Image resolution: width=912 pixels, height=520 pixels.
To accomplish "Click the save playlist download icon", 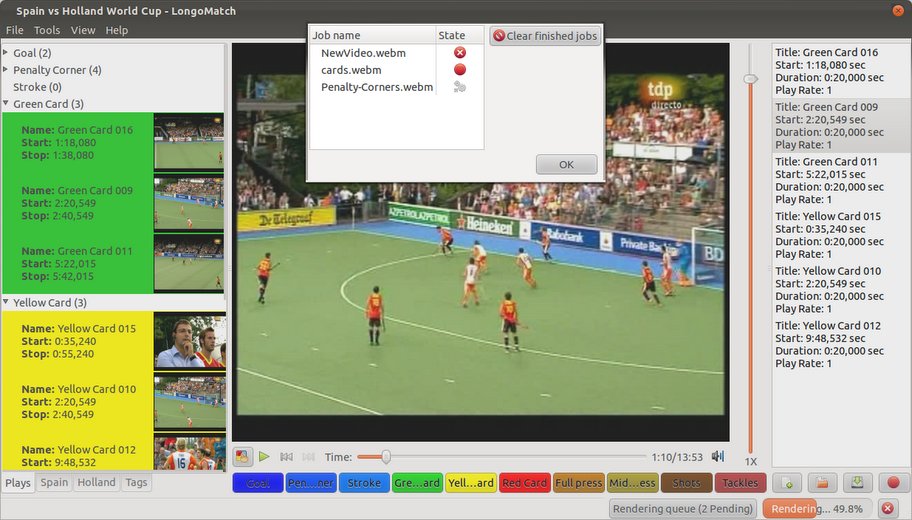I will point(857,483).
